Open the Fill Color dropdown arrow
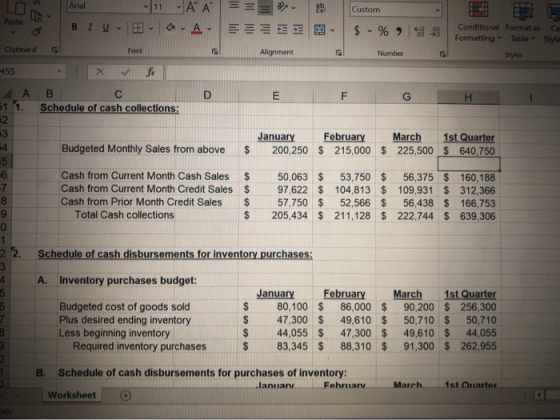 click(x=182, y=28)
